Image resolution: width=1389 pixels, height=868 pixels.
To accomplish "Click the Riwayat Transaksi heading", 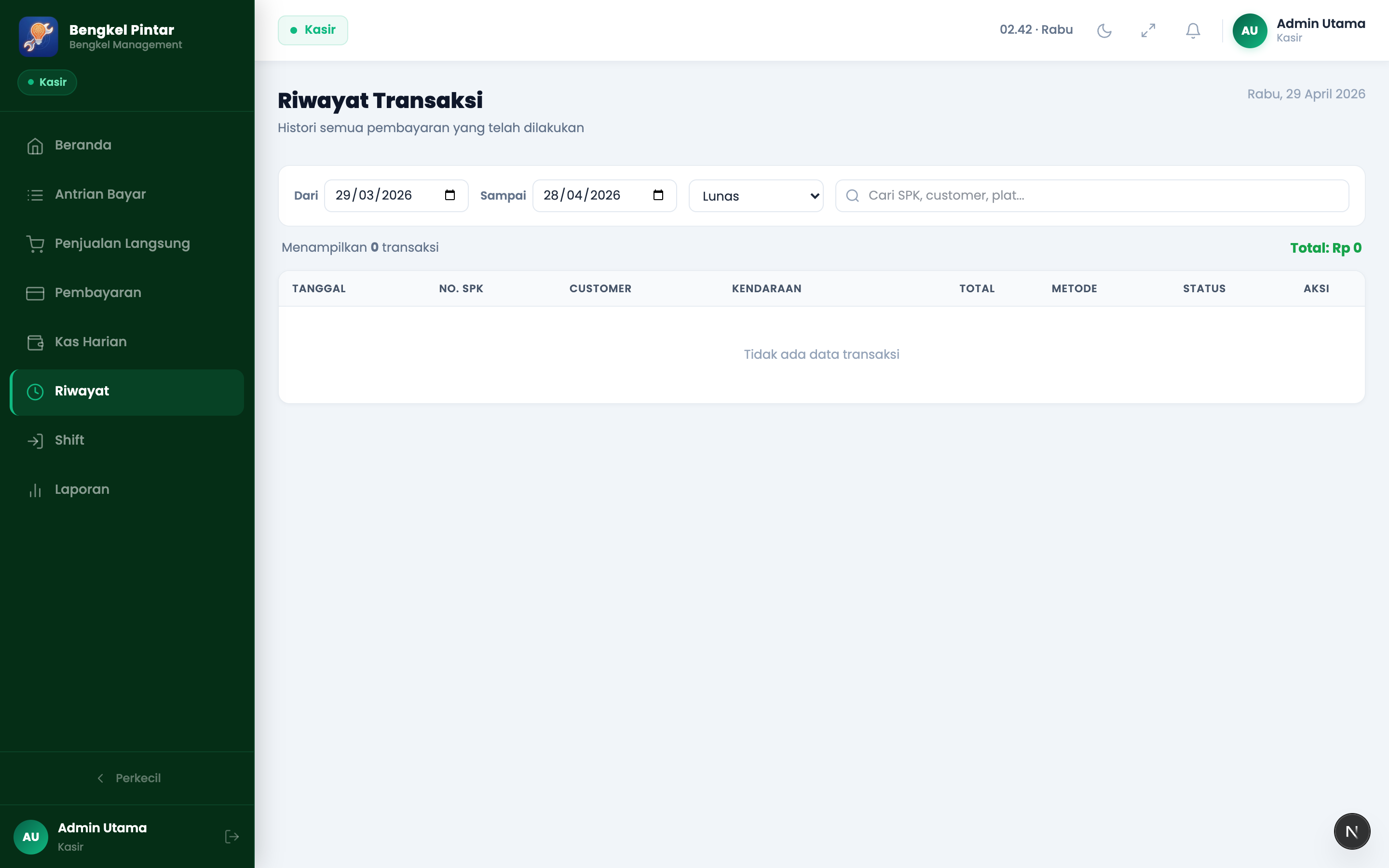I will tap(380, 100).
